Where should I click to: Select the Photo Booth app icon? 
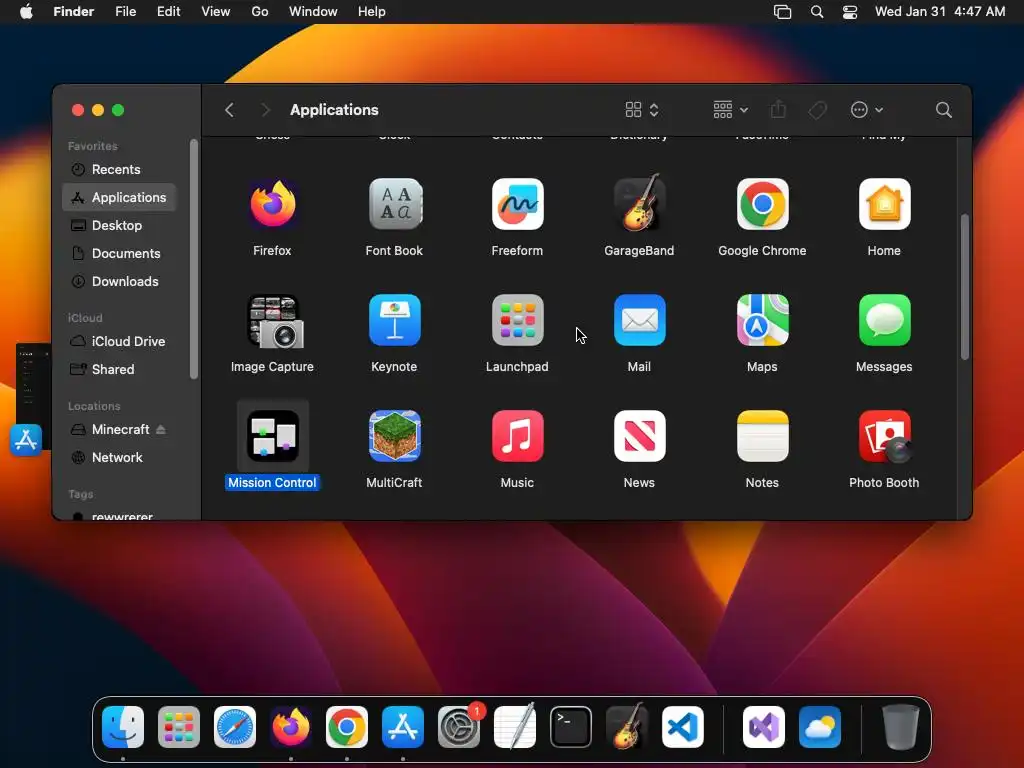click(884, 436)
